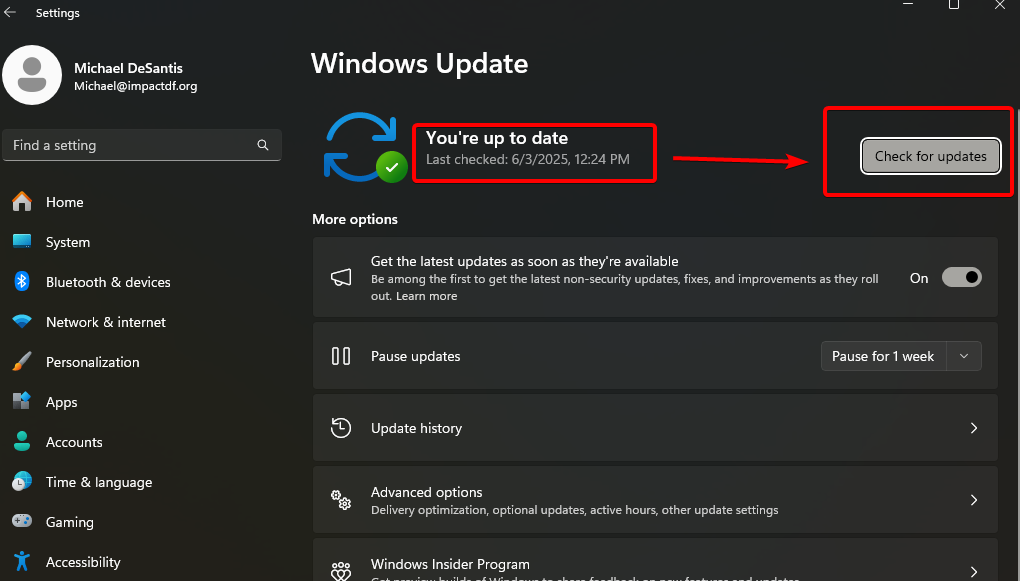Close the Settings window

pyautogui.click(x=1000, y=5)
